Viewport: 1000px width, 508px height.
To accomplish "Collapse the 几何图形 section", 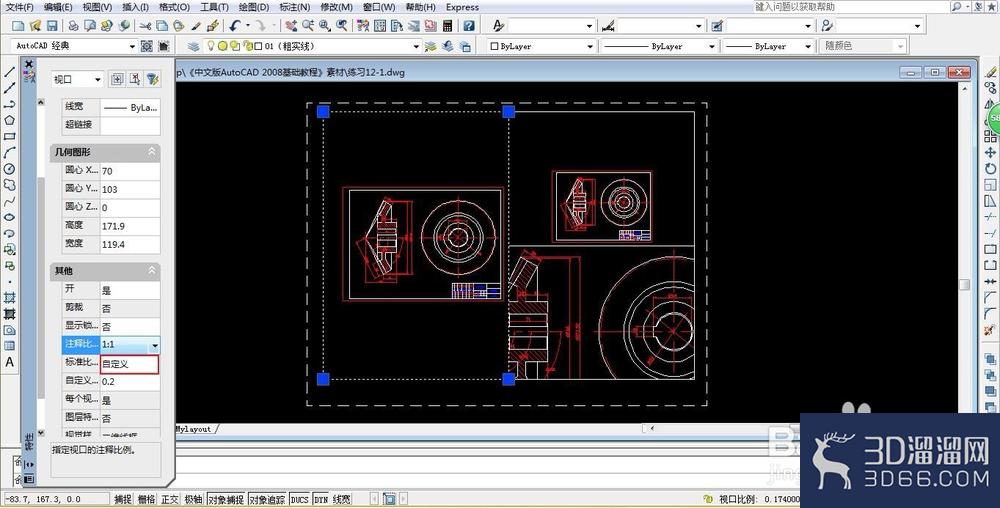I will (152, 152).
